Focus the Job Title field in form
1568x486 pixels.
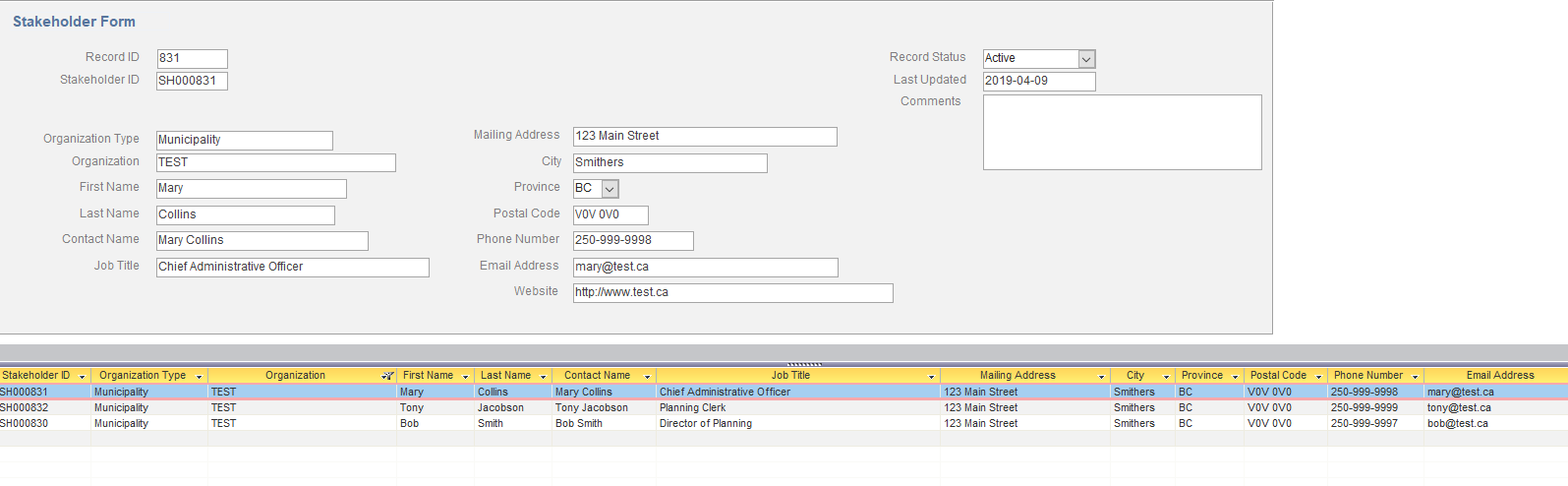coord(292,267)
